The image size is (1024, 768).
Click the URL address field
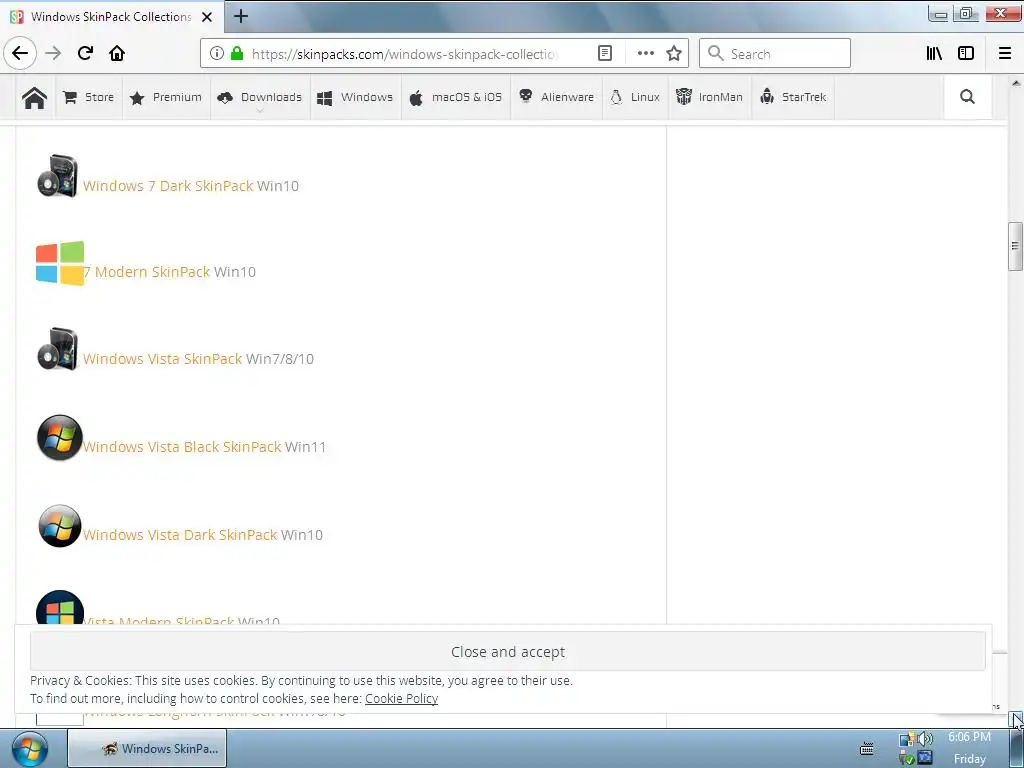click(404, 54)
